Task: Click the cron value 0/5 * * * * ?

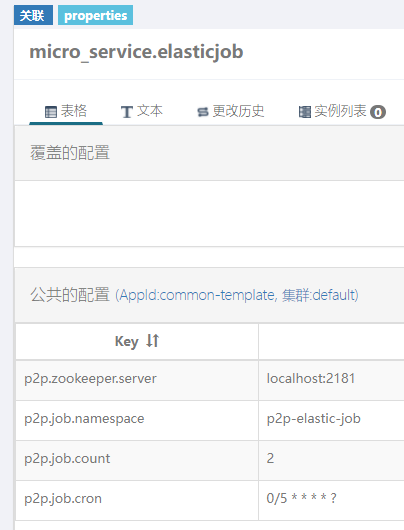Action: (302, 498)
